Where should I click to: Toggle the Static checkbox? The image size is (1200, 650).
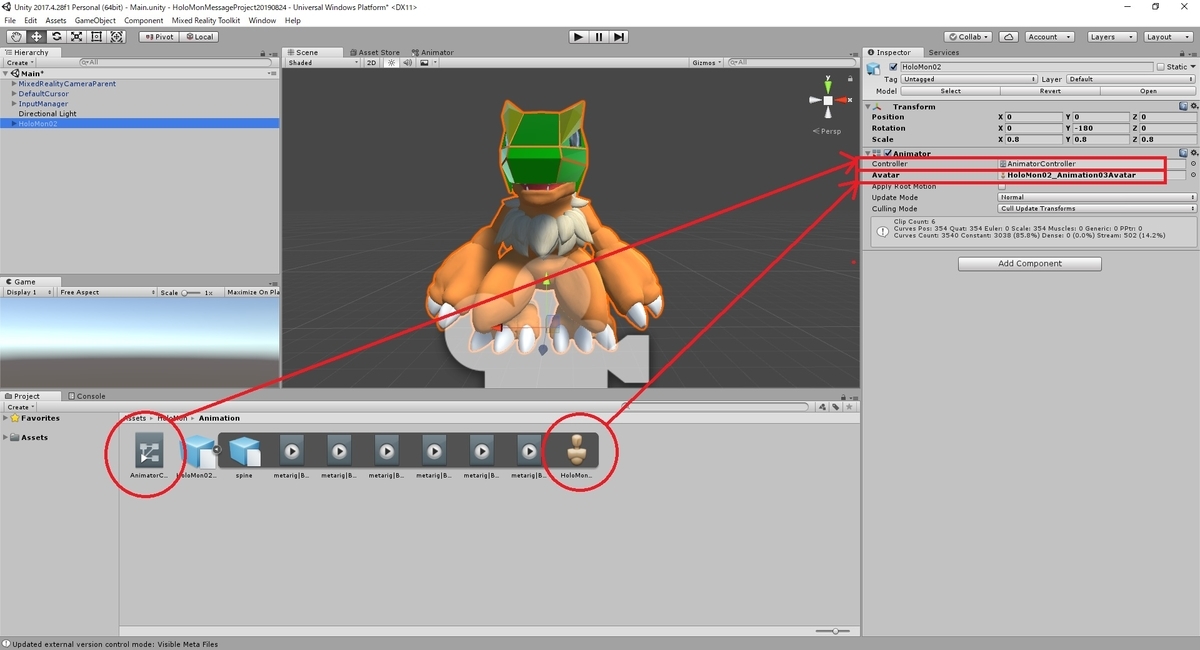point(1161,67)
